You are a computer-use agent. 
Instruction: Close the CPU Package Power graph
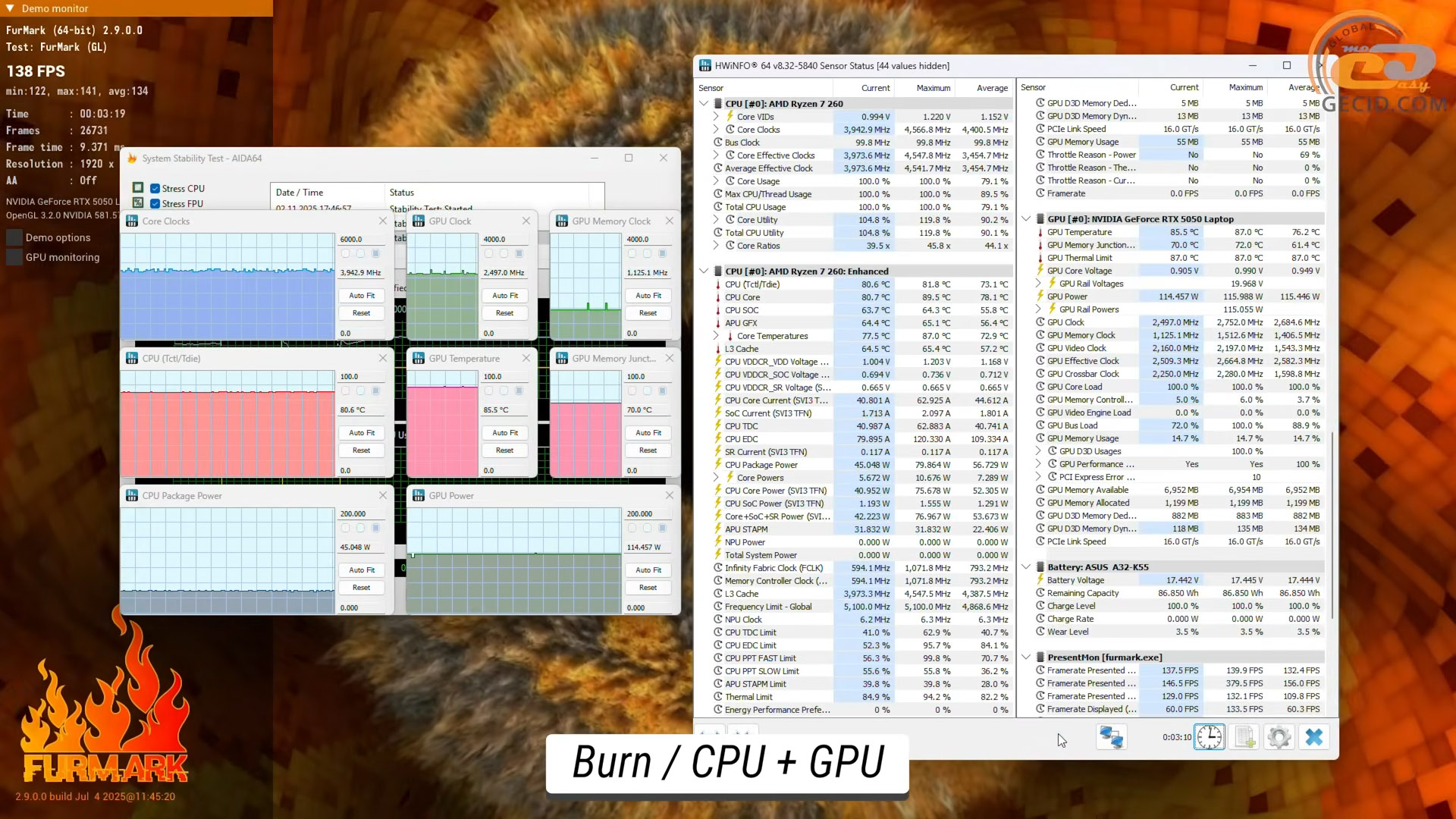[x=383, y=495]
